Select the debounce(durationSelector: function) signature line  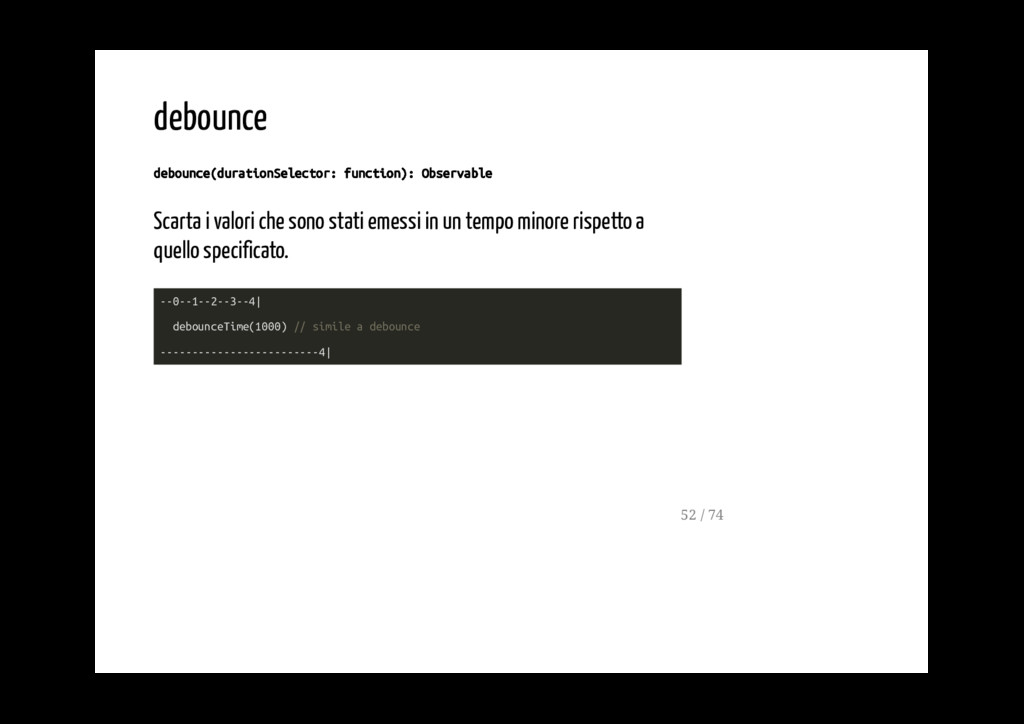click(x=323, y=174)
